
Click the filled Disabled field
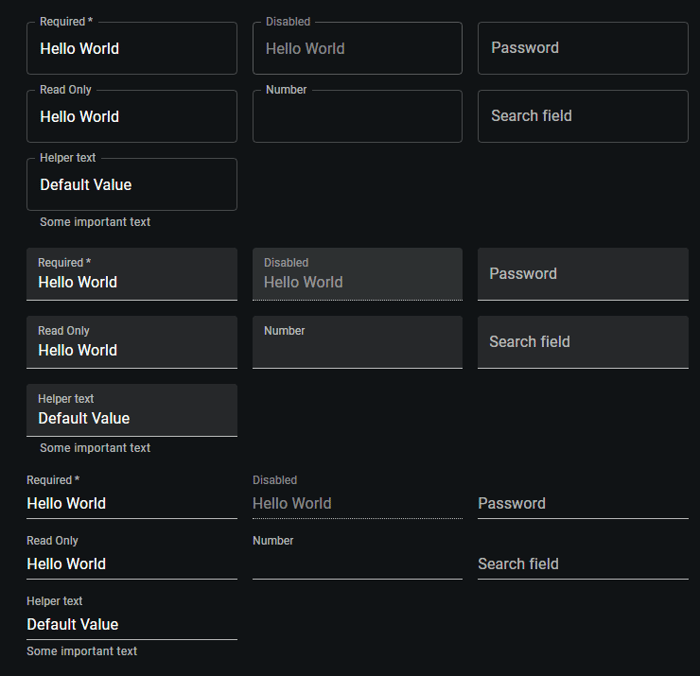[x=358, y=275]
